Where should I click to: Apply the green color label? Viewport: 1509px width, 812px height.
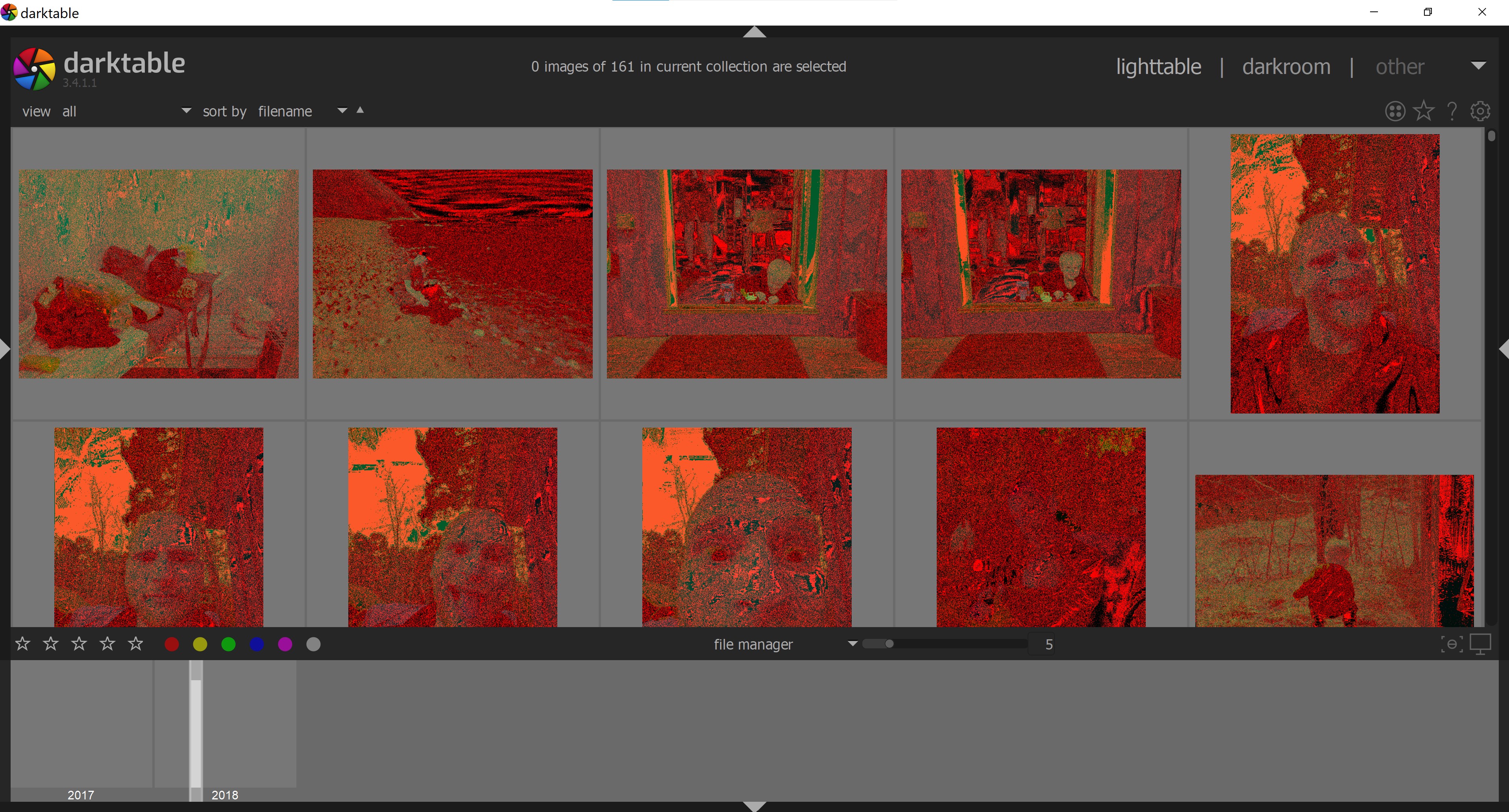pos(228,644)
